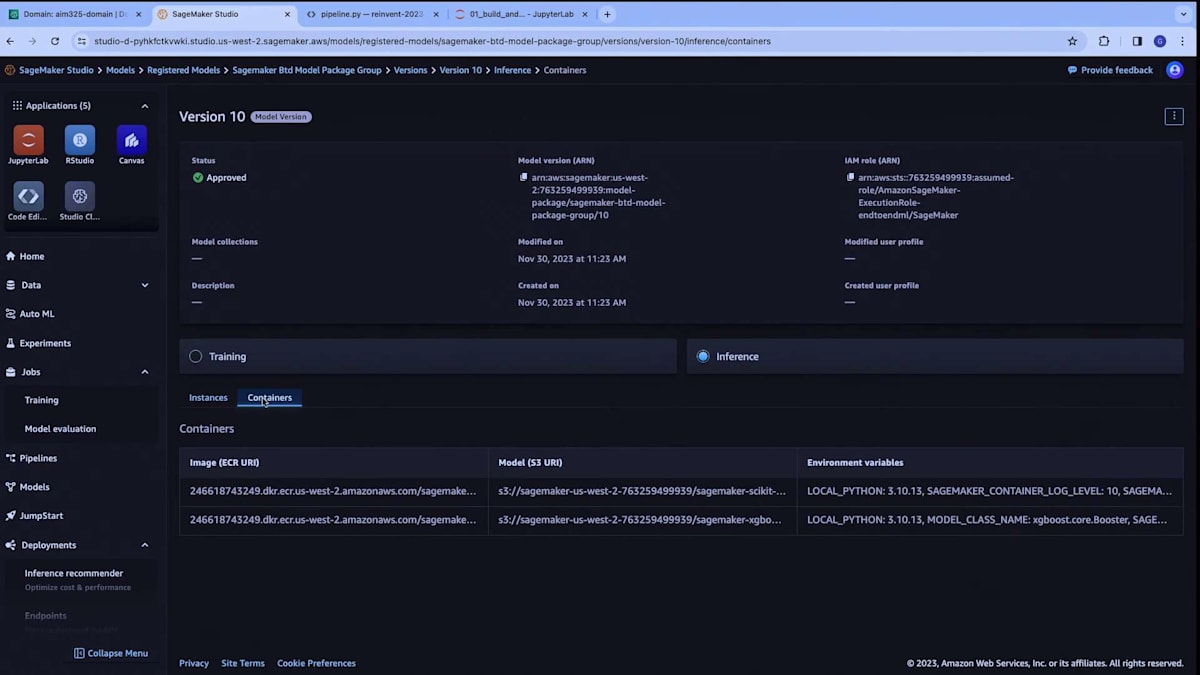Screen dimensions: 1200x675
Task: Open Model evaluation under Jobs
Action: (61, 429)
